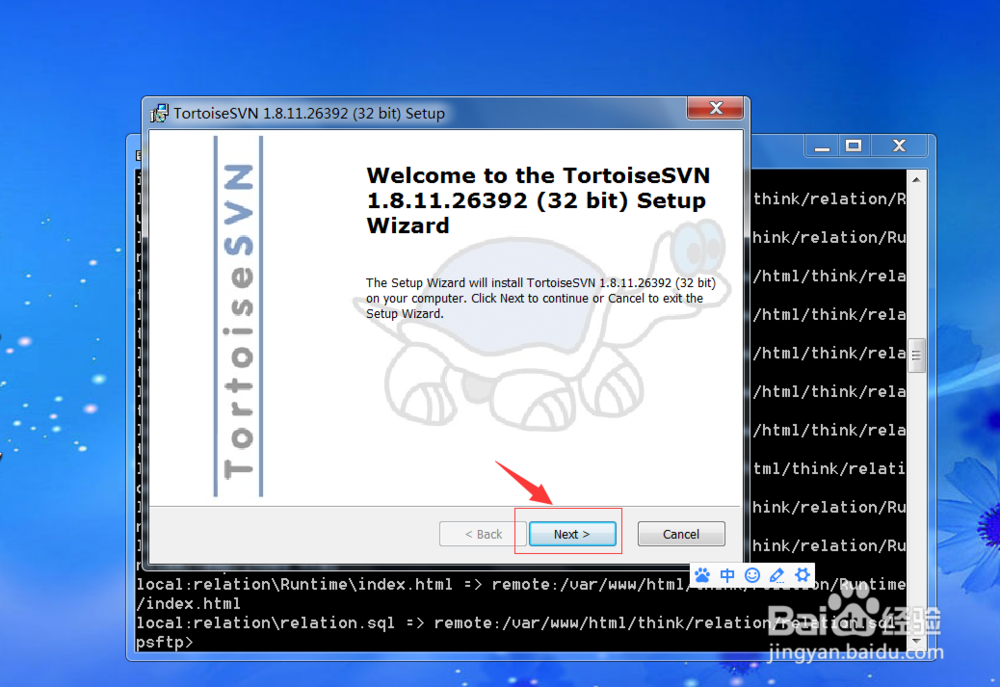Open IME toolbar settings gear
1000x687 pixels.
coord(802,575)
